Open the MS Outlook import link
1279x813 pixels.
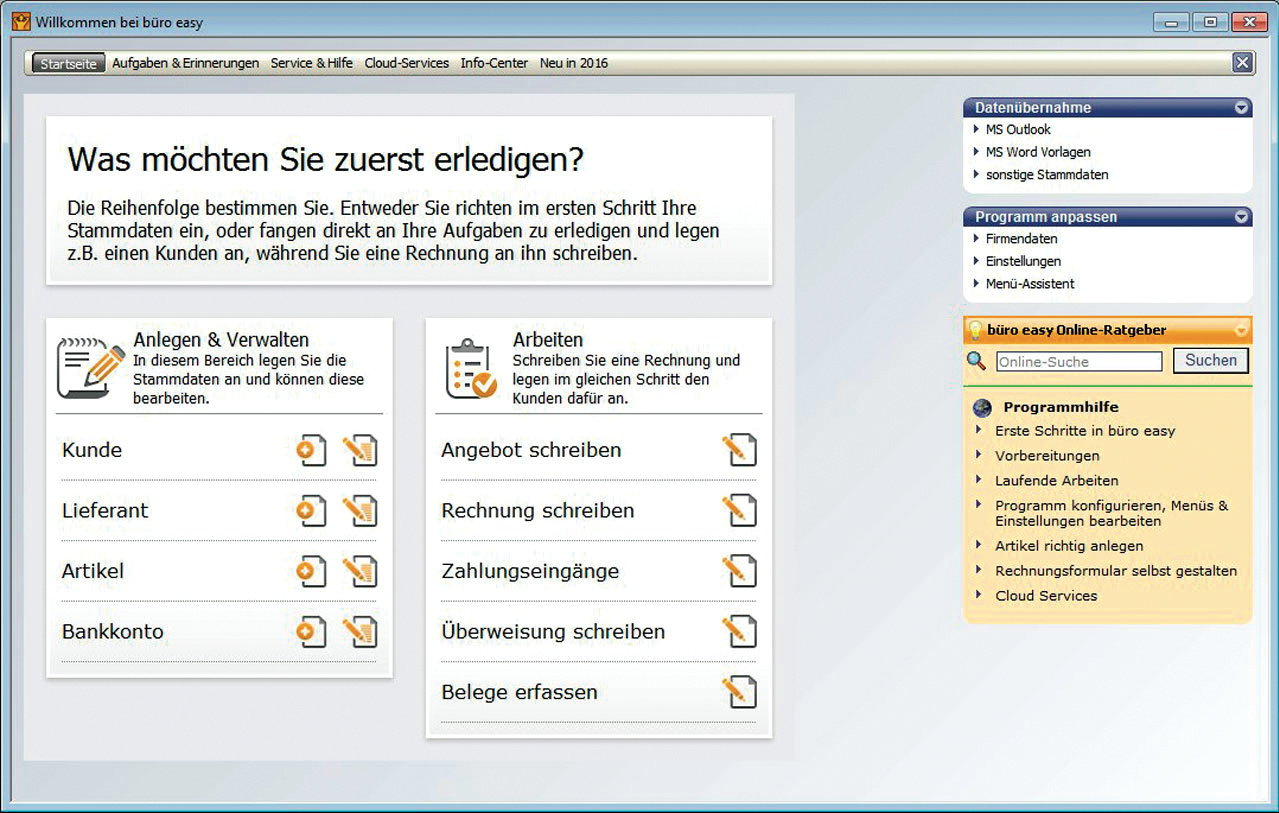(1018, 130)
